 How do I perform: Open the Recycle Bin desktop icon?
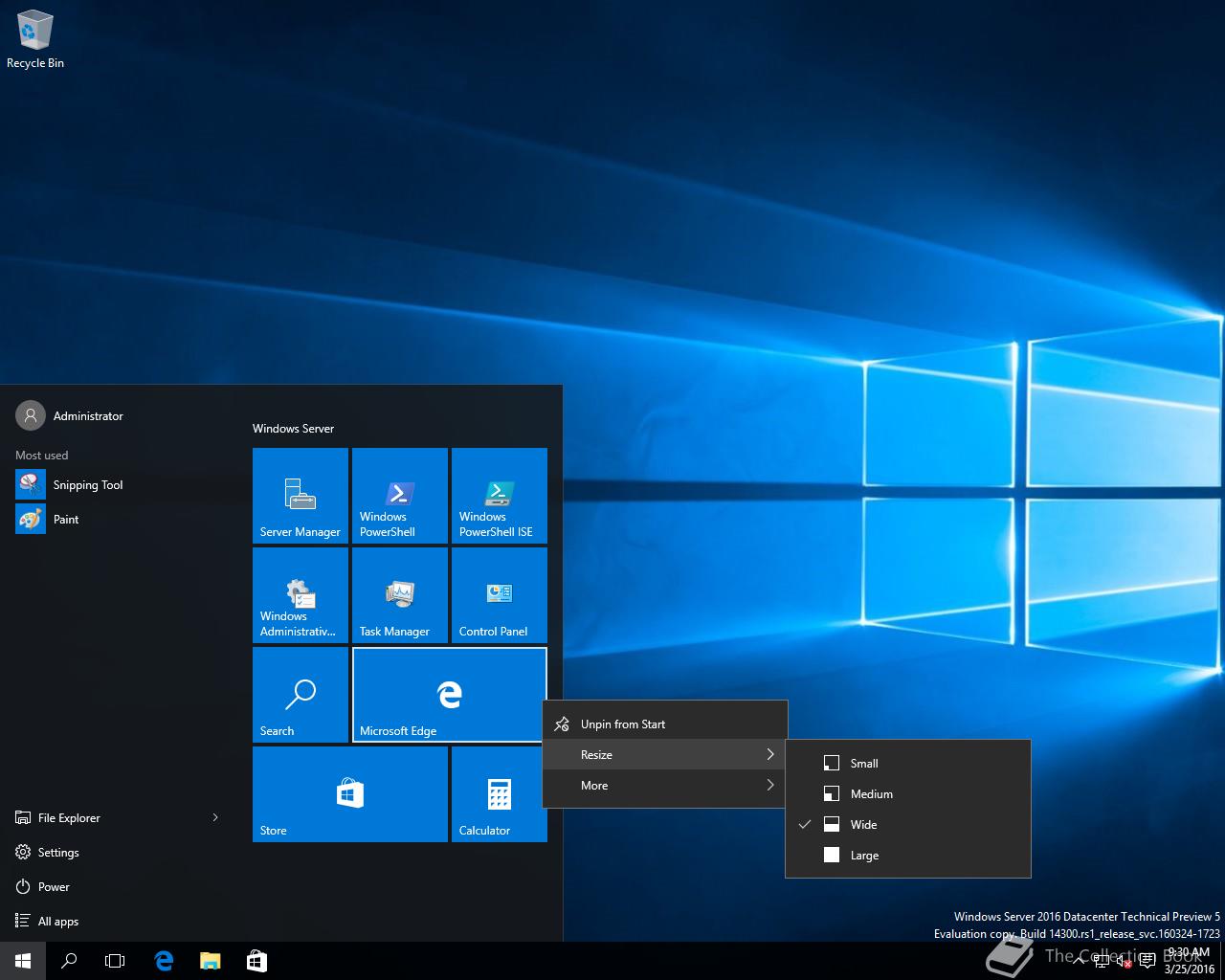click(x=35, y=40)
